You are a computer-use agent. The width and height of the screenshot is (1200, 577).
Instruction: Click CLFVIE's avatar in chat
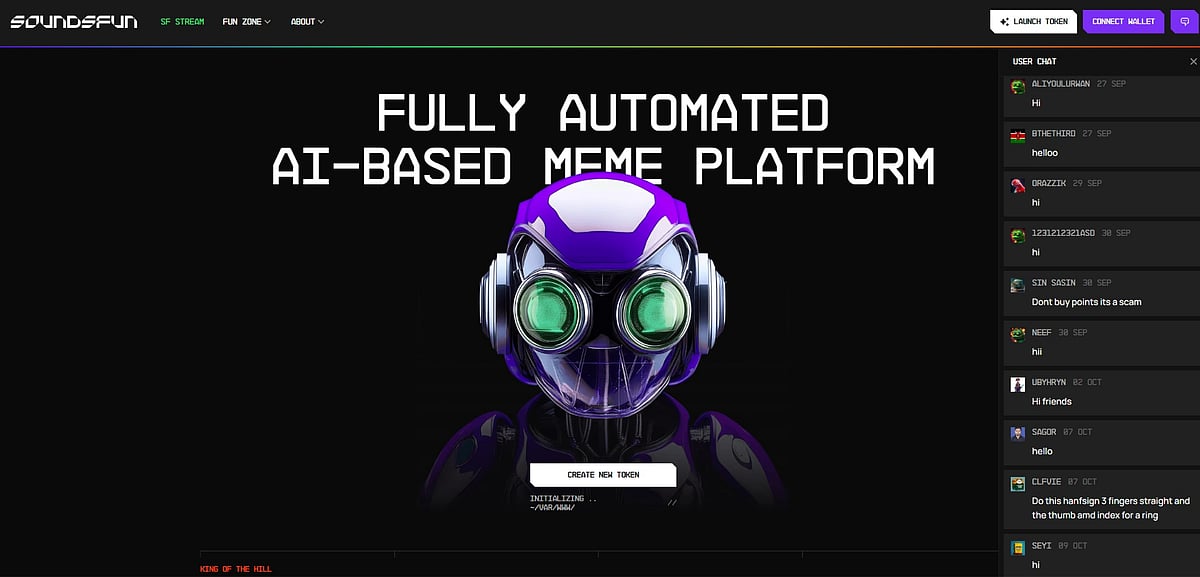1017,483
